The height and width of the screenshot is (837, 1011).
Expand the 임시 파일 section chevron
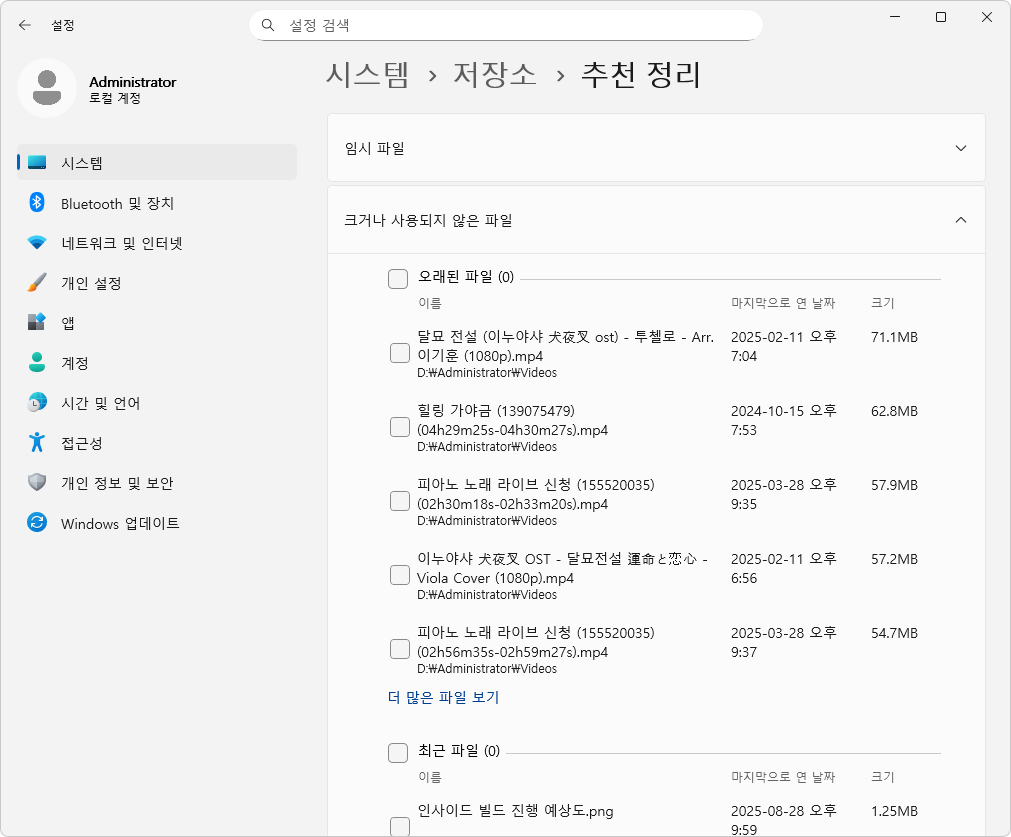tap(961, 148)
